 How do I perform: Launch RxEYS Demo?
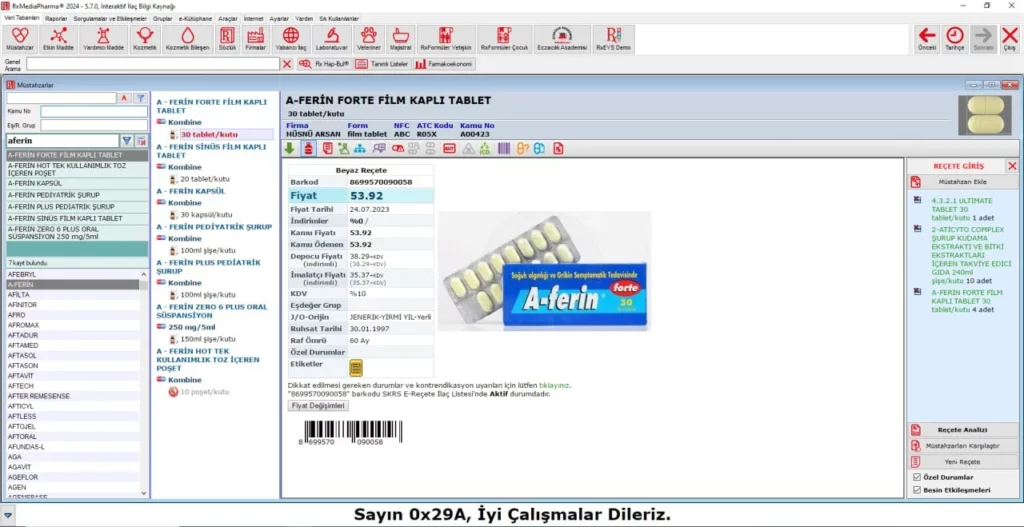[613, 39]
